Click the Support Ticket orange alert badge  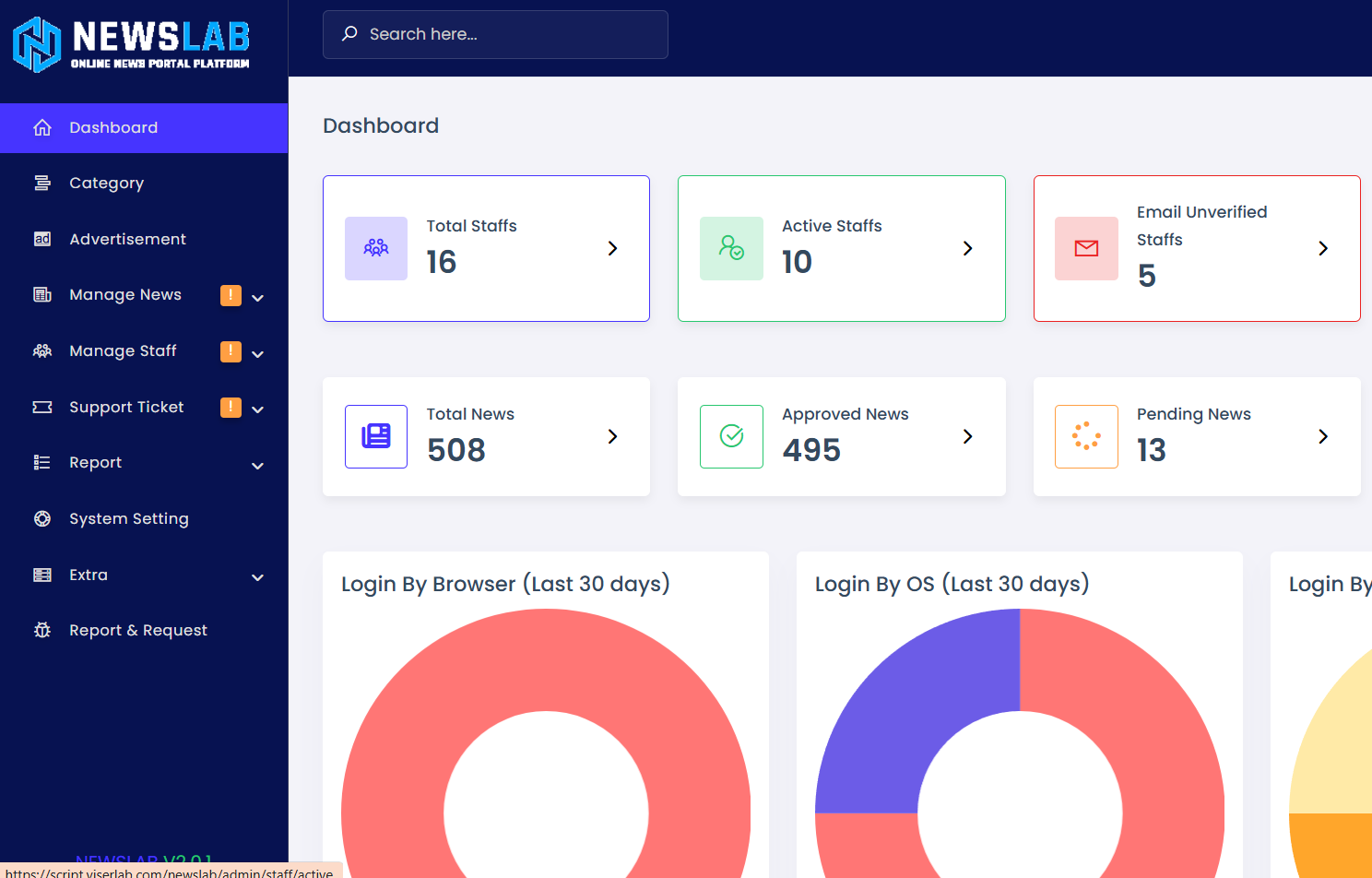231,407
